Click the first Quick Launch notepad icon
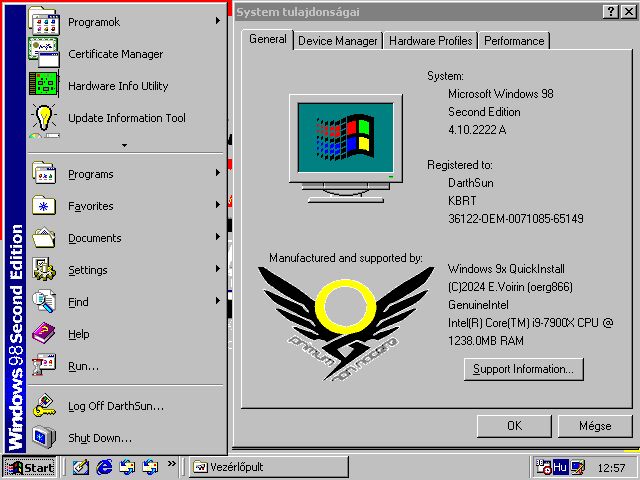 pos(81,467)
